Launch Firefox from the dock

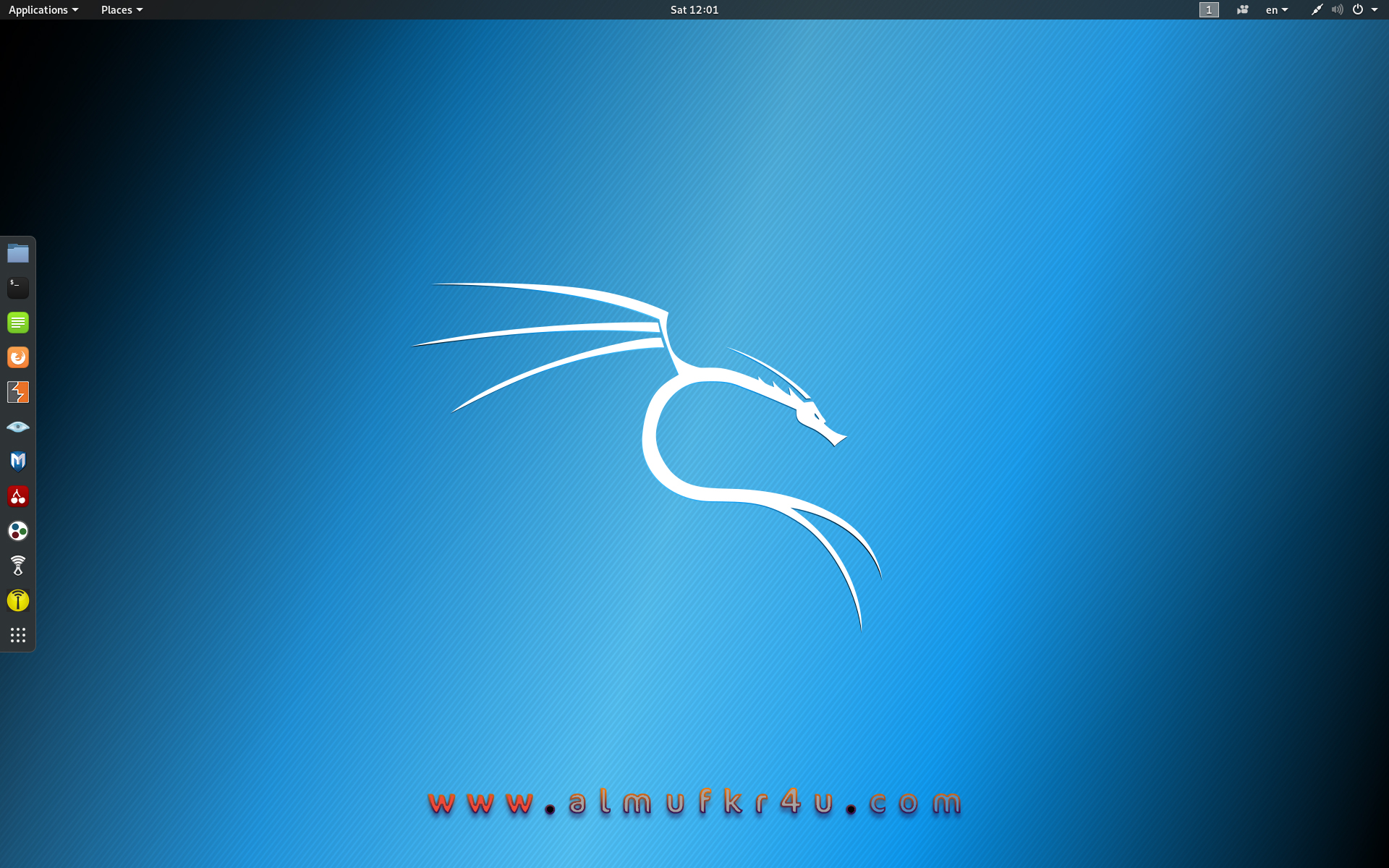point(18,357)
